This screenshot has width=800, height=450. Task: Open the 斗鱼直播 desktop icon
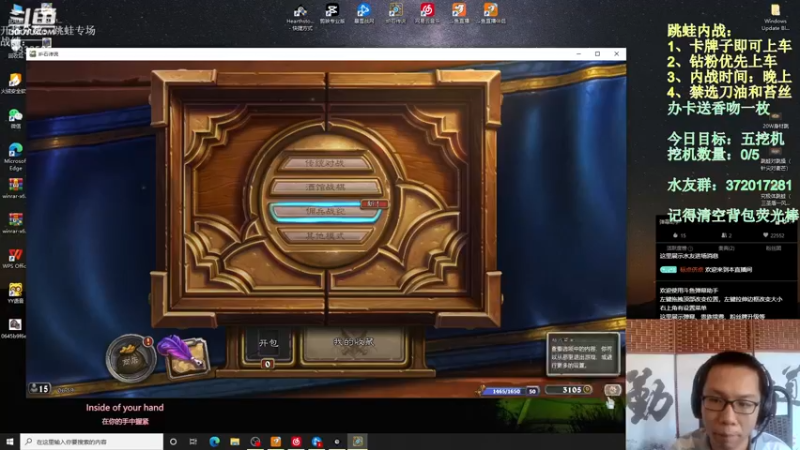pos(459,14)
